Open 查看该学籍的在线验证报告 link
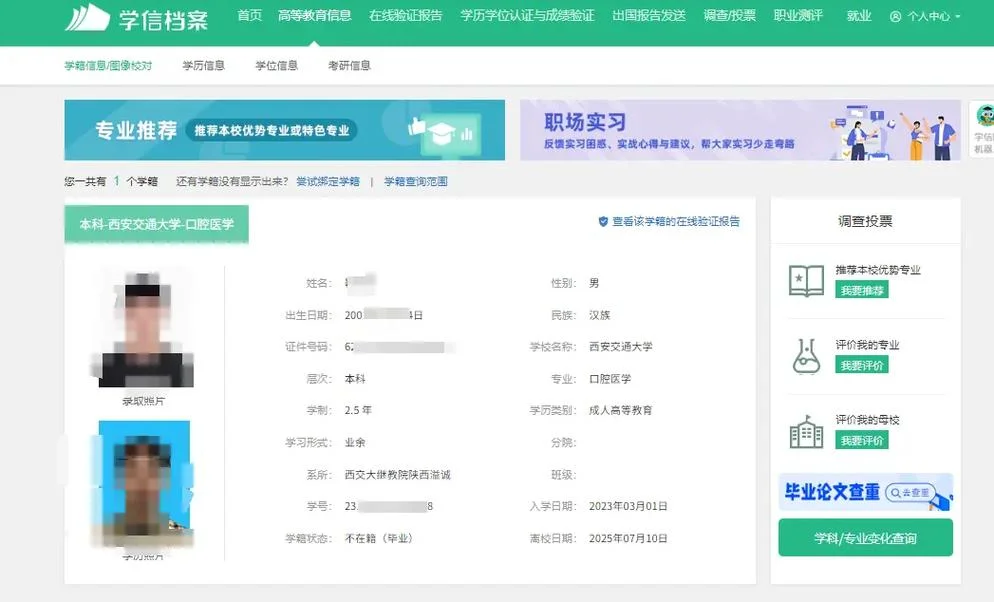This screenshot has width=994, height=602. click(676, 221)
